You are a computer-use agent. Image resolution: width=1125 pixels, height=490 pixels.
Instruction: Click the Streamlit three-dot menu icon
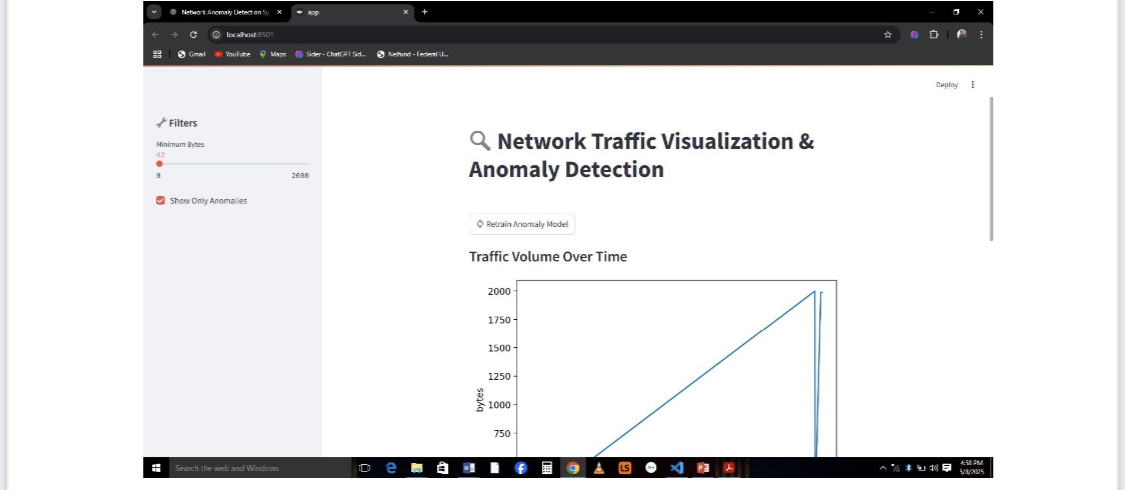[973, 85]
